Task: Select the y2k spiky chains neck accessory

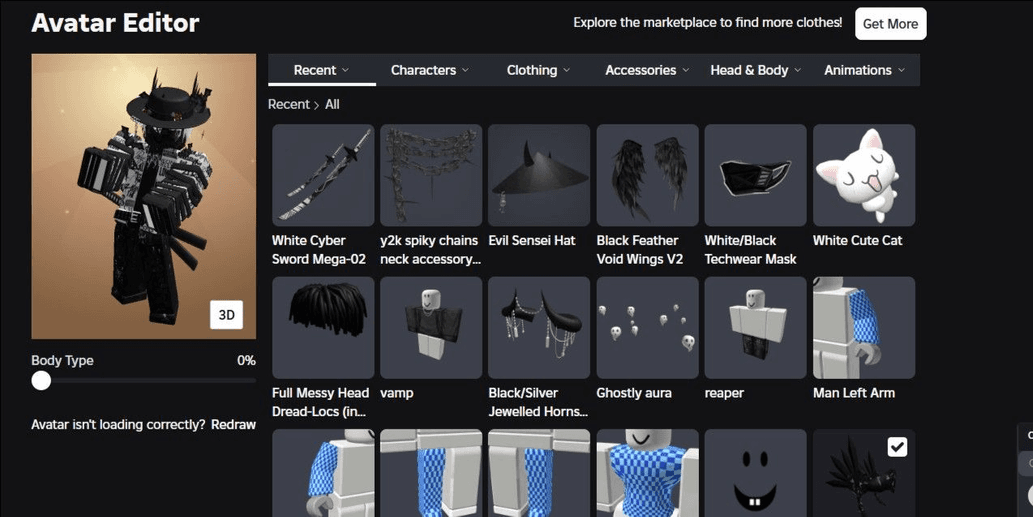Action: point(431,175)
